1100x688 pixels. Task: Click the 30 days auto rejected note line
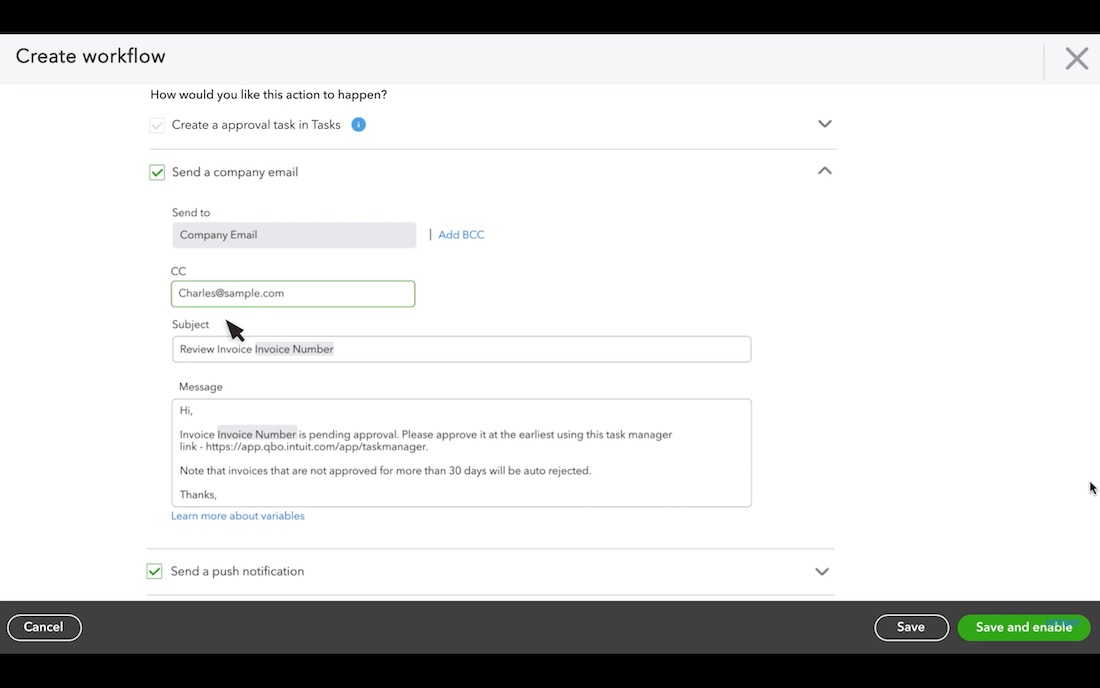tap(385, 471)
